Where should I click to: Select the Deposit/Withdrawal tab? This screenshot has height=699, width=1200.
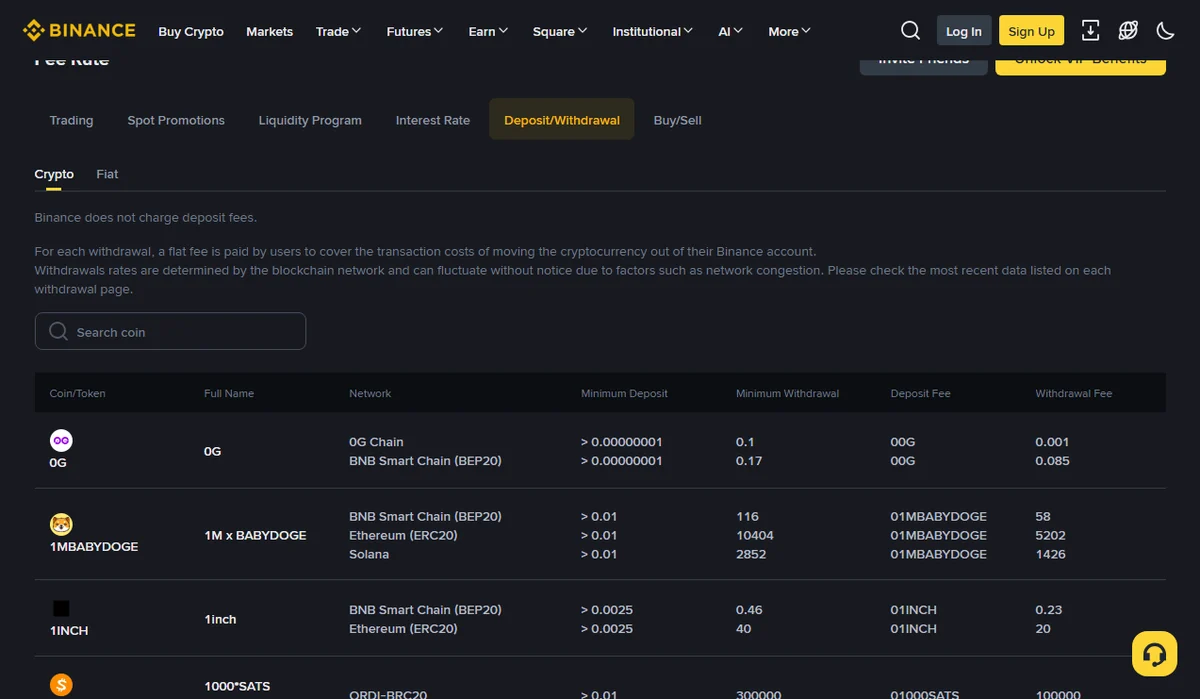(562, 120)
